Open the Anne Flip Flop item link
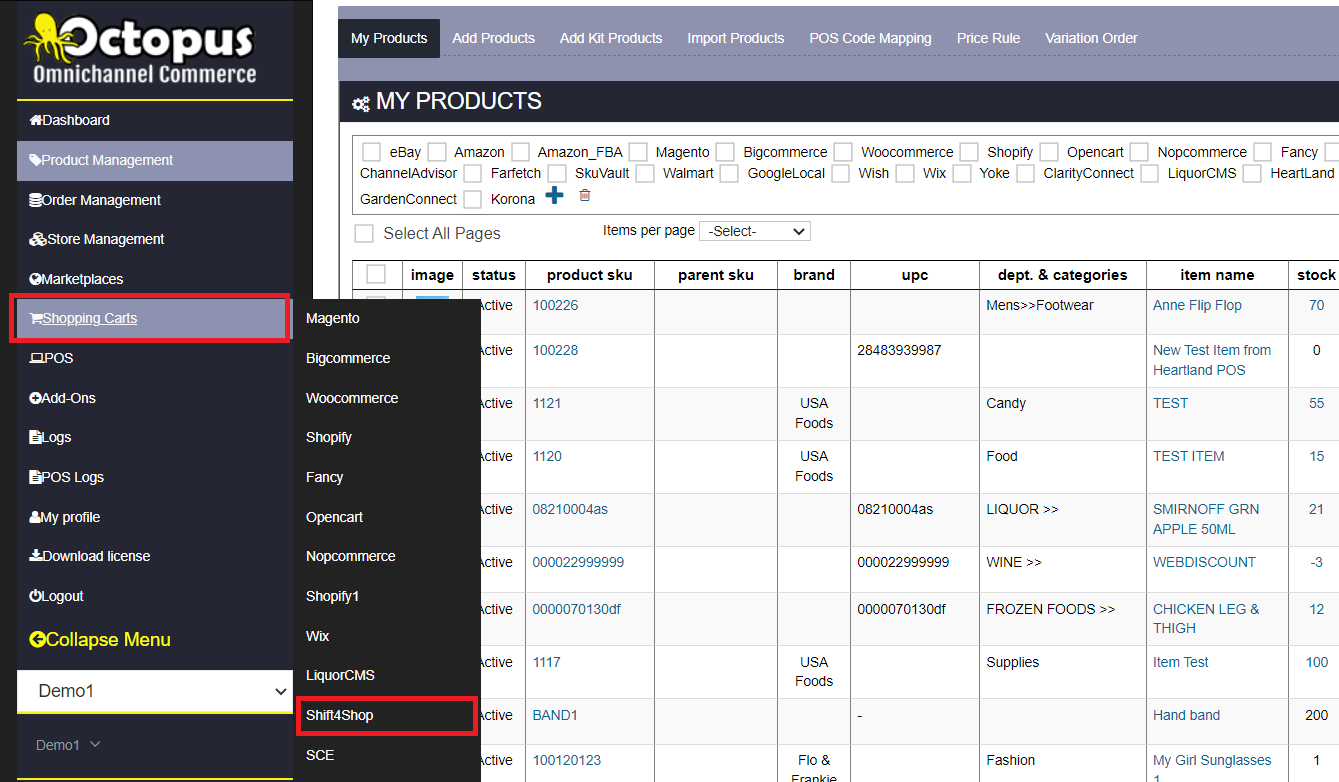The width and height of the screenshot is (1339, 782). pos(1197,305)
